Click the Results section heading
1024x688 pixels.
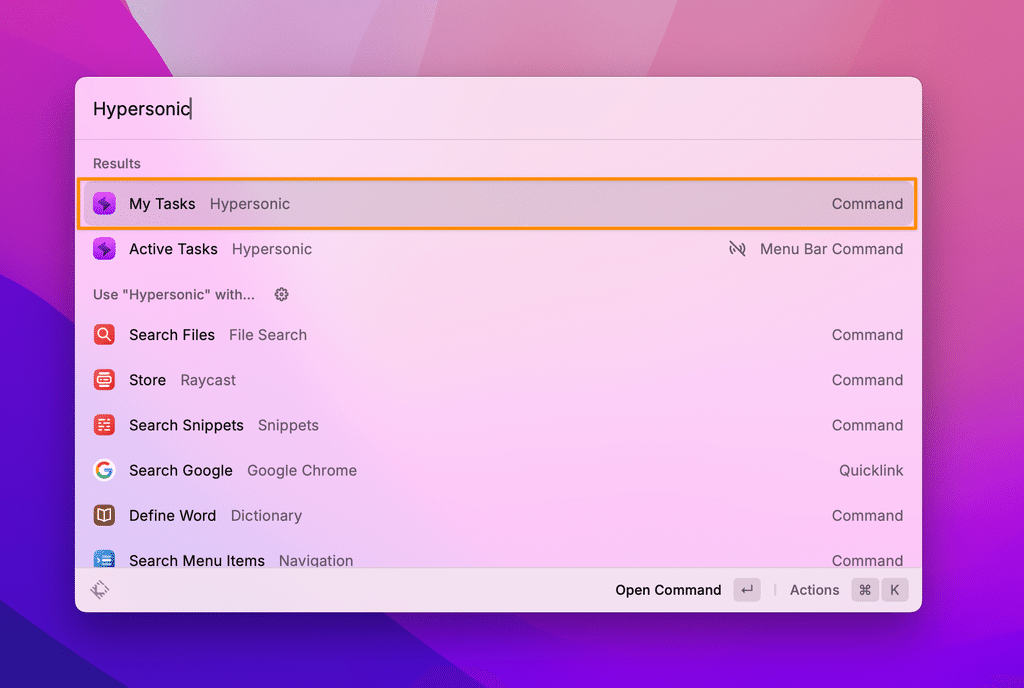click(117, 163)
